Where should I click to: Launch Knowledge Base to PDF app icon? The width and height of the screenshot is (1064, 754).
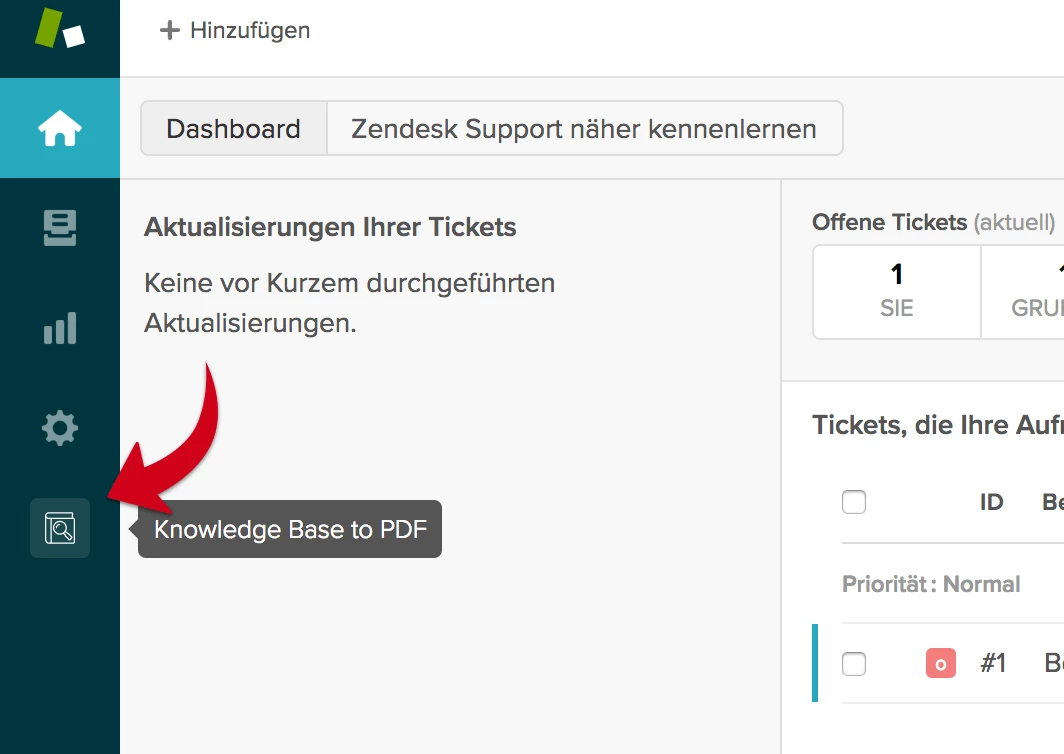coord(60,528)
